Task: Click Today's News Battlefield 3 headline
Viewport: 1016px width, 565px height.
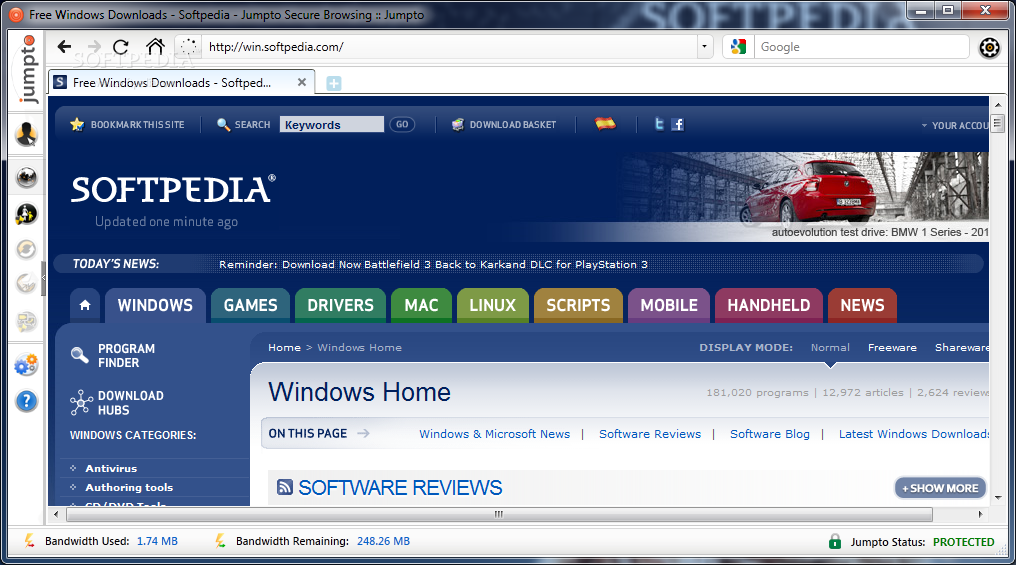Action: click(x=433, y=264)
